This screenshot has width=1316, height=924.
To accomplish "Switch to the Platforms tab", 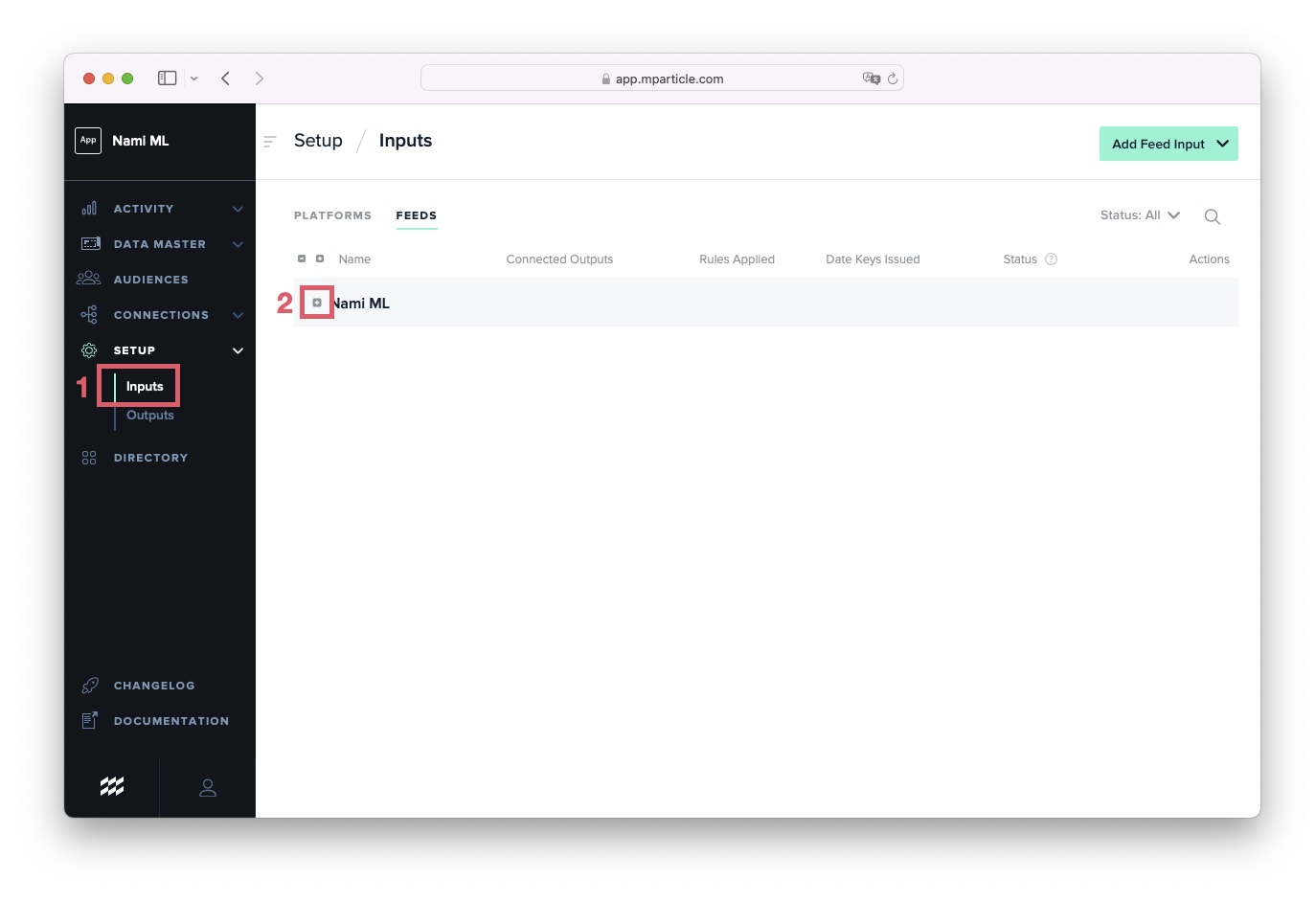I will click(x=332, y=215).
